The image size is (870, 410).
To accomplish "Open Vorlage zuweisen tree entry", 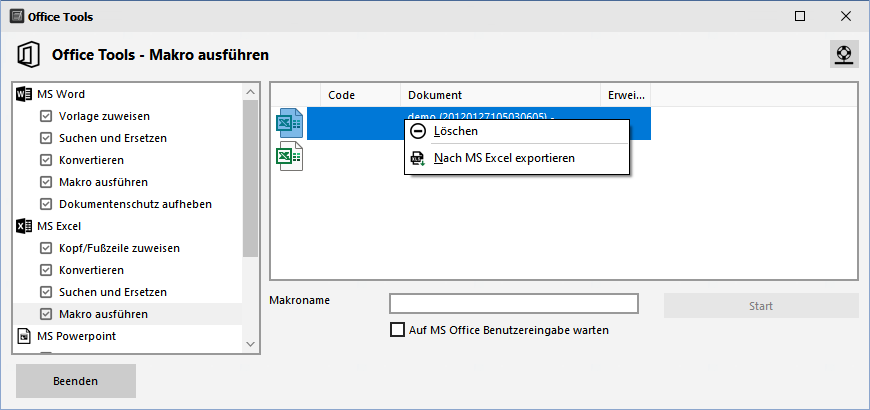I will coord(104,116).
